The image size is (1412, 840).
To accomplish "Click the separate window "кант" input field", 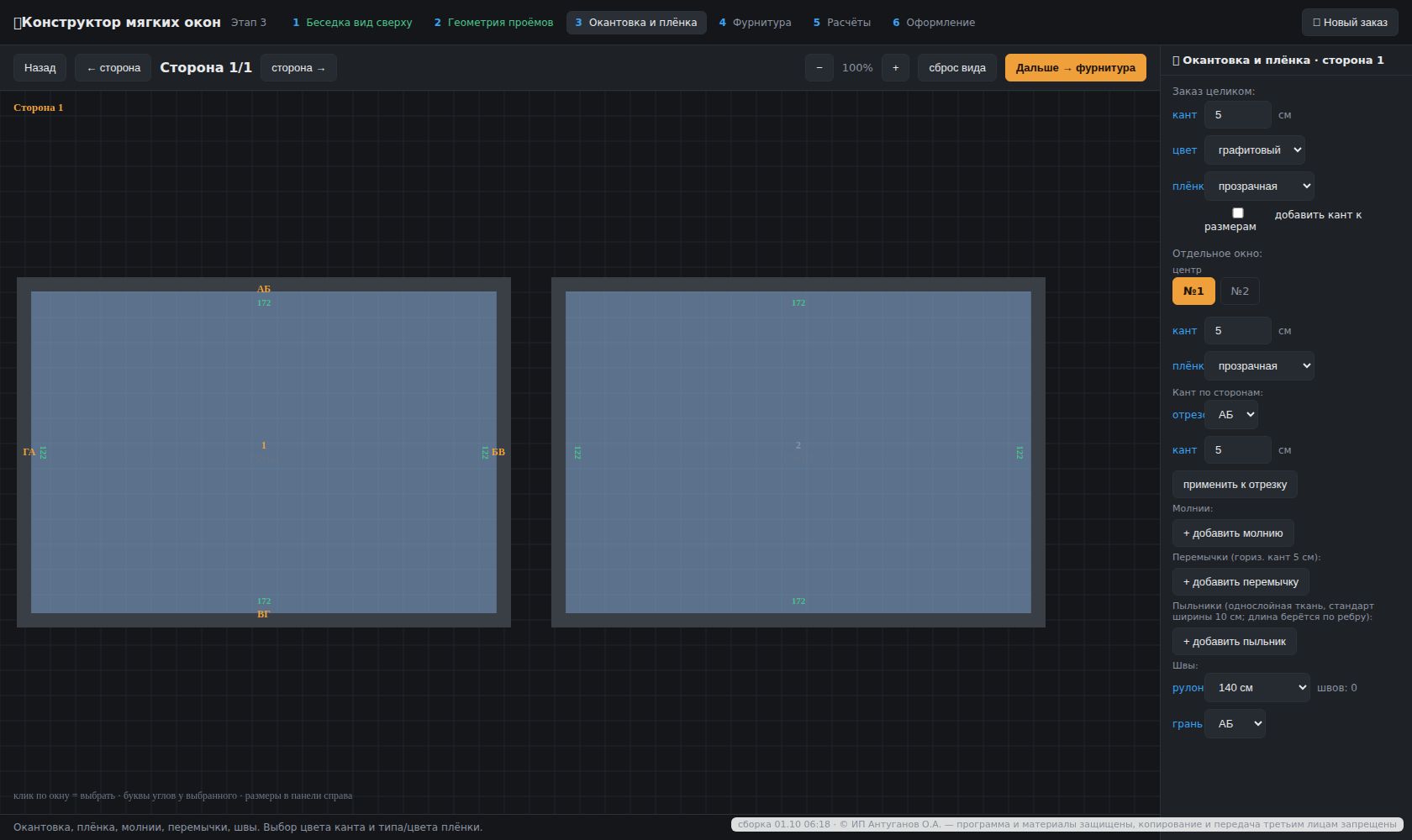I will click(1238, 331).
